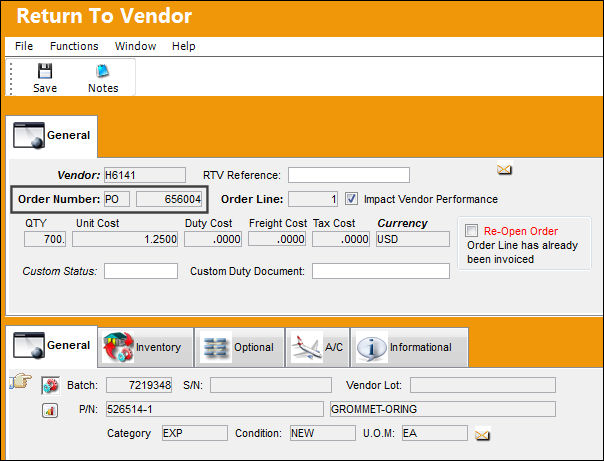The image size is (604, 461).
Task: Open Notes from the toolbar
Action: click(103, 79)
